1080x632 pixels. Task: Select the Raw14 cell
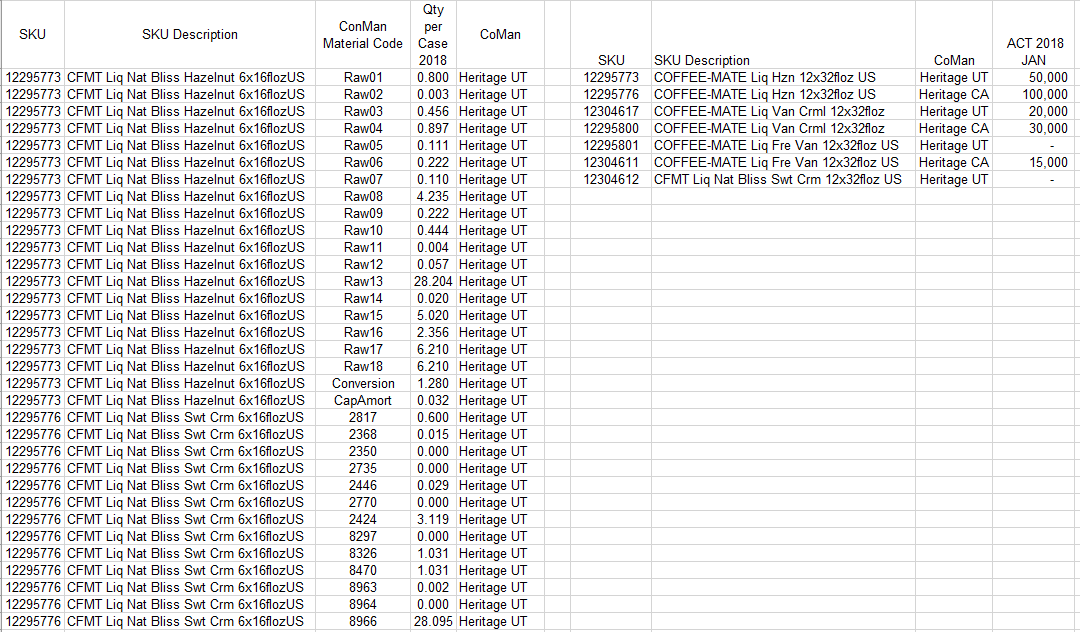click(x=363, y=298)
